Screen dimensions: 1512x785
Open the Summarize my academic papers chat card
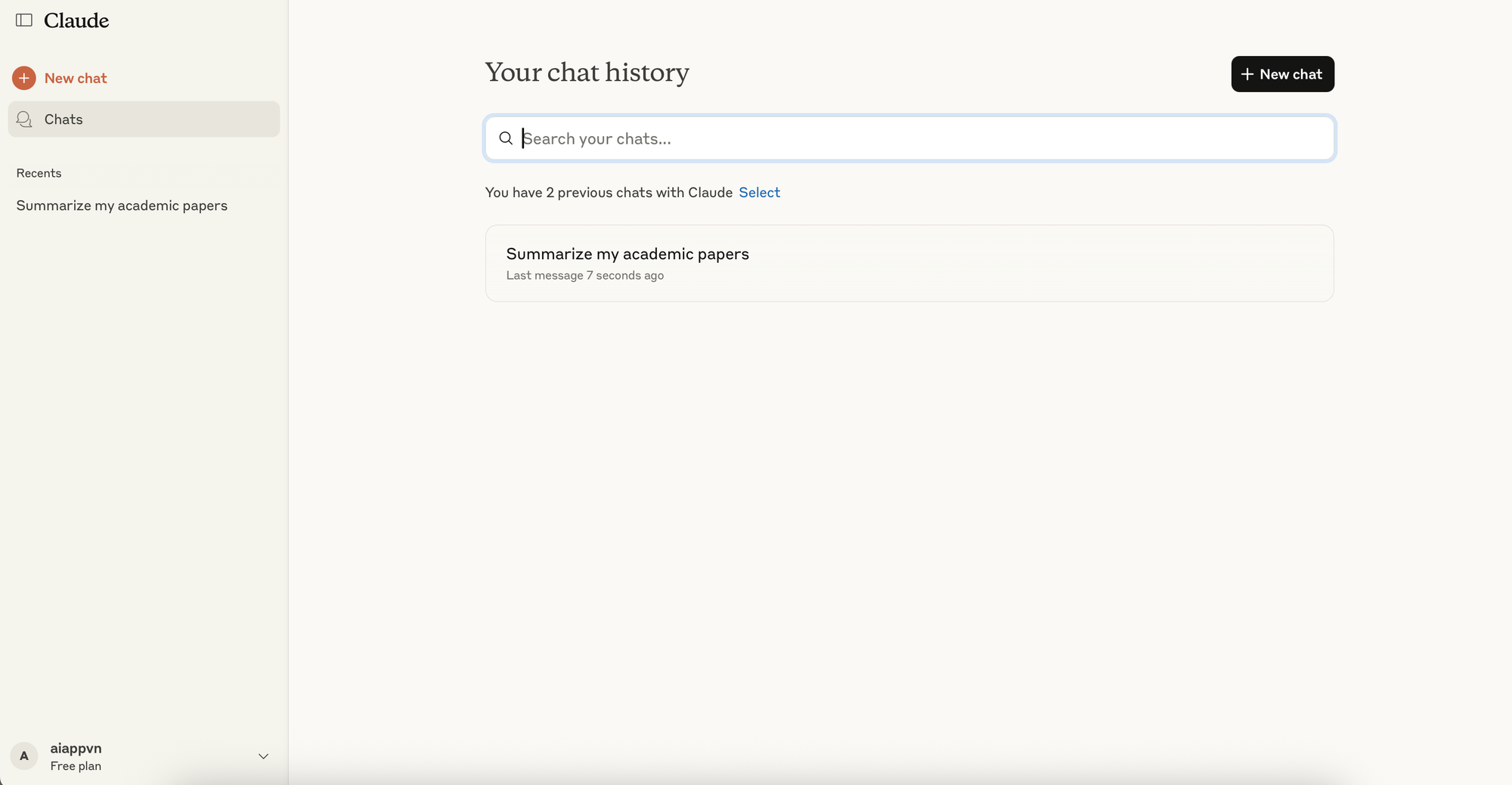click(909, 264)
